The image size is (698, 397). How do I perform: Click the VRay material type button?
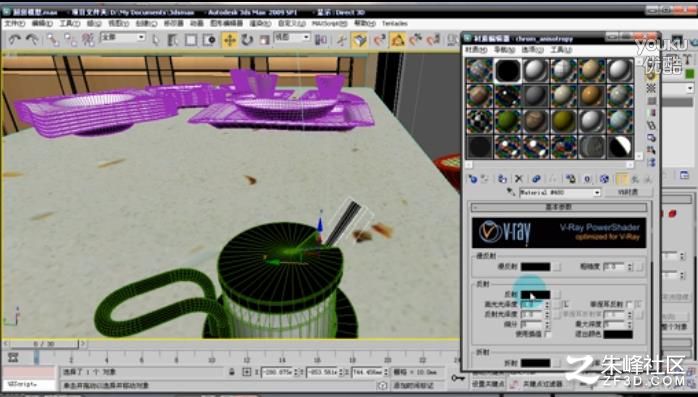(629, 192)
